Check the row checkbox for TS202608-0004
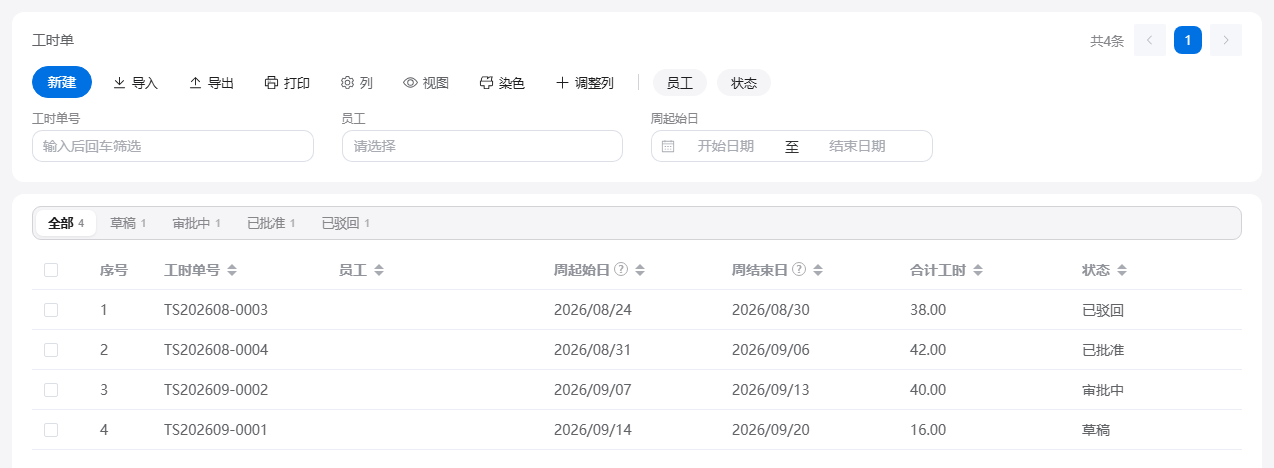Screen dimensions: 1274x468 coord(51,350)
